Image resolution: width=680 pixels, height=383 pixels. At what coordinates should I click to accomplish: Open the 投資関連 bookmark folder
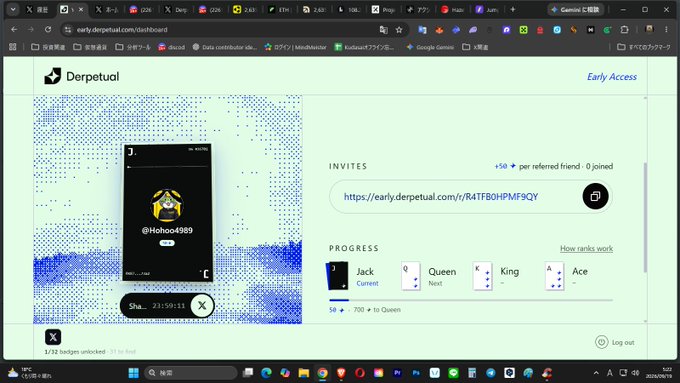coord(48,47)
